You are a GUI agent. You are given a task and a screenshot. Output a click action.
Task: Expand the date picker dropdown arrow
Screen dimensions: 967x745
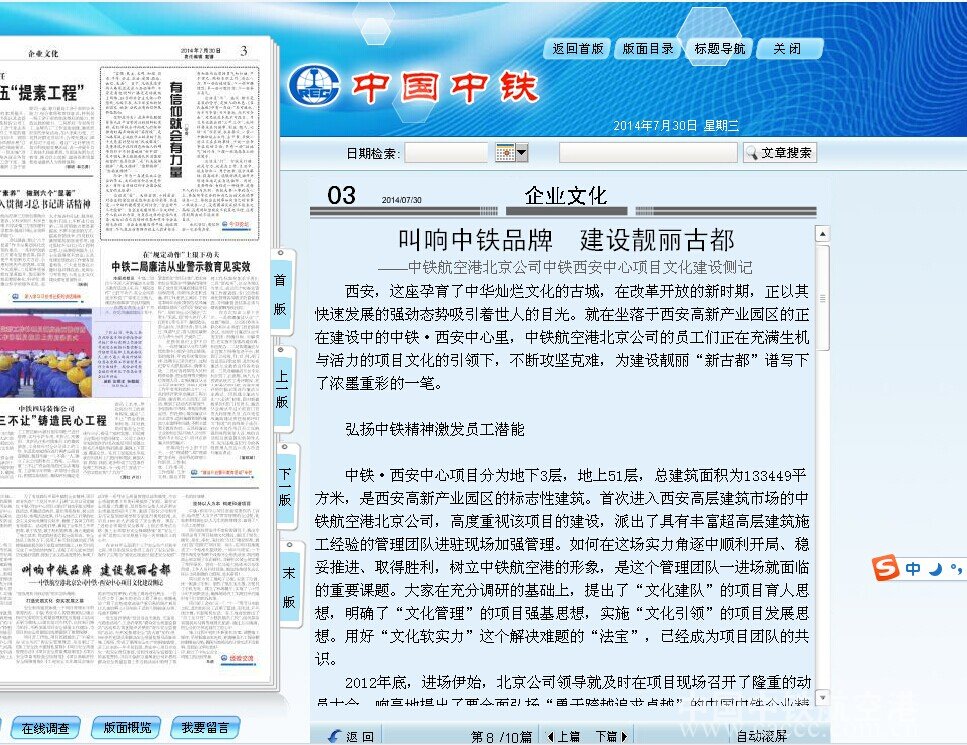(522, 152)
